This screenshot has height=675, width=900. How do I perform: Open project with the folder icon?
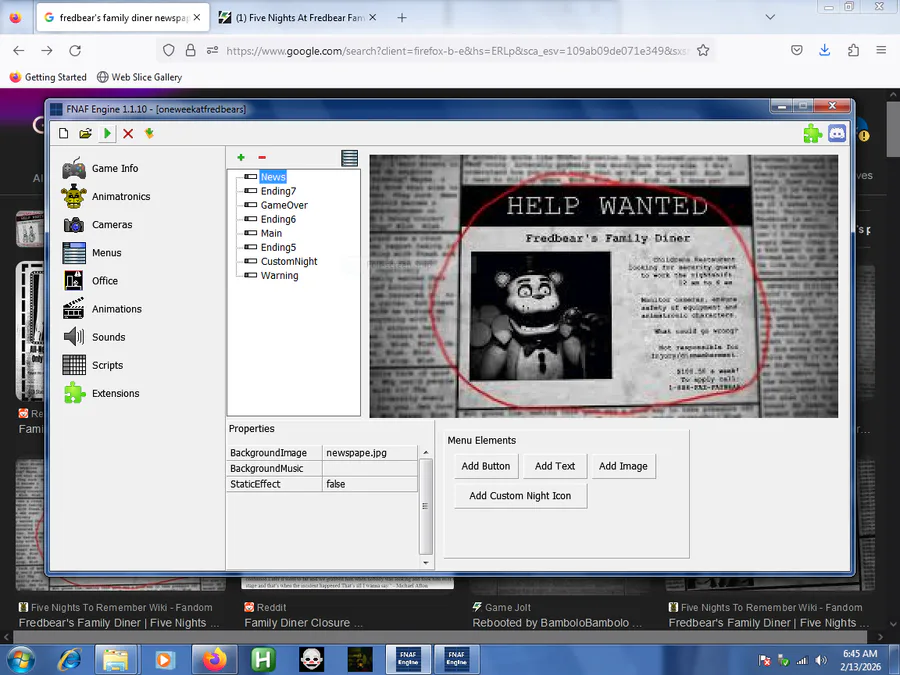[86, 134]
